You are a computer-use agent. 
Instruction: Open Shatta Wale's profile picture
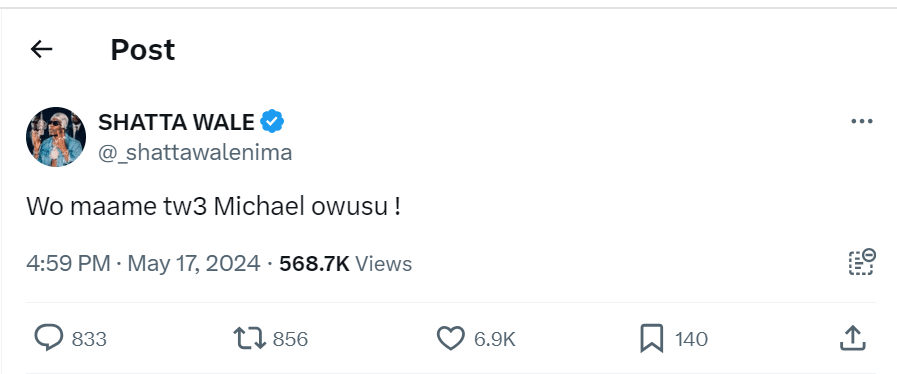pos(56,137)
